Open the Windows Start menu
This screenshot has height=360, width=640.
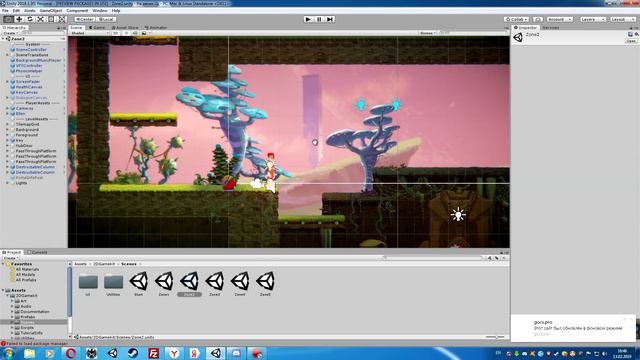coord(8,353)
